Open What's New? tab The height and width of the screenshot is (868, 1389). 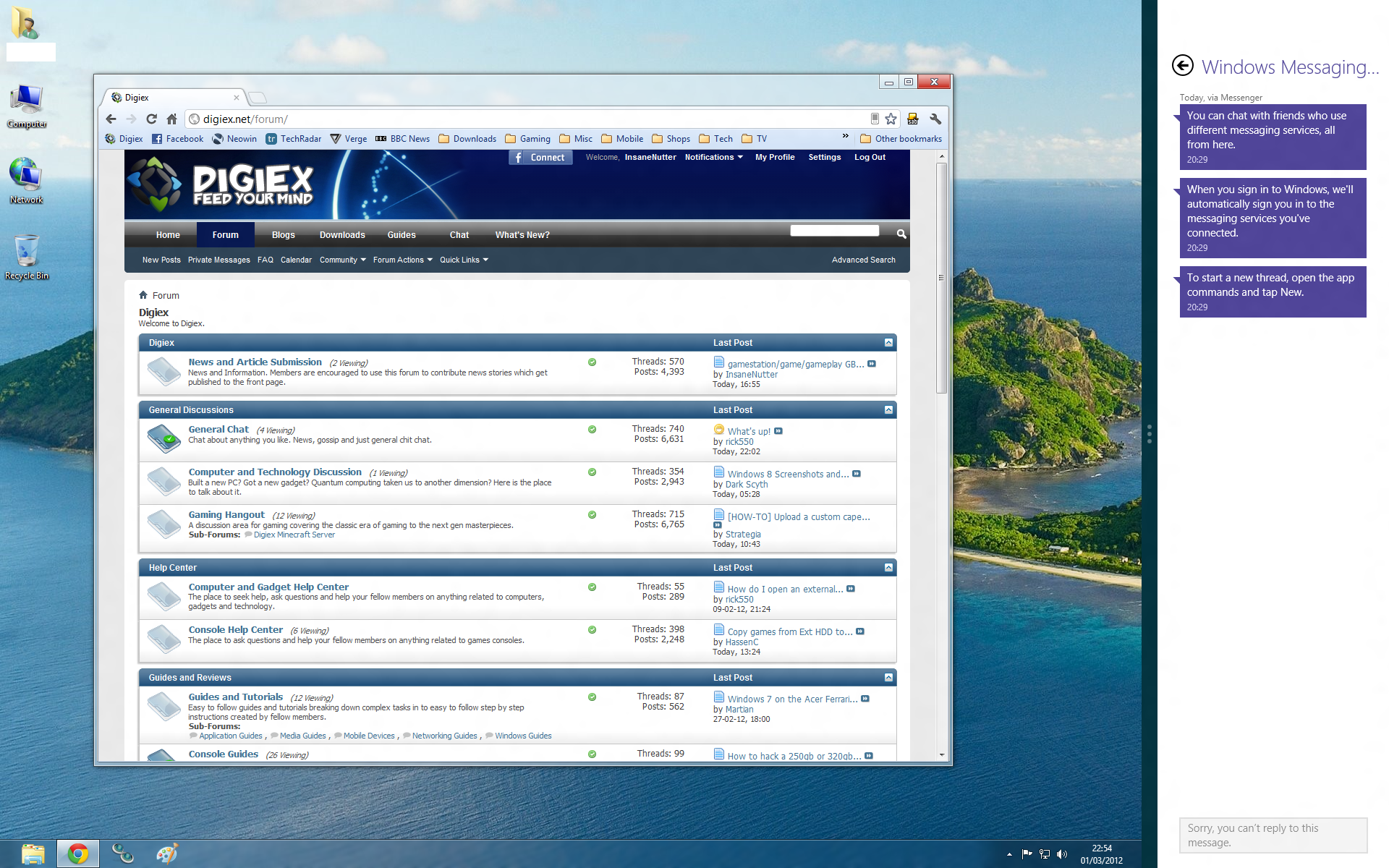click(x=522, y=235)
